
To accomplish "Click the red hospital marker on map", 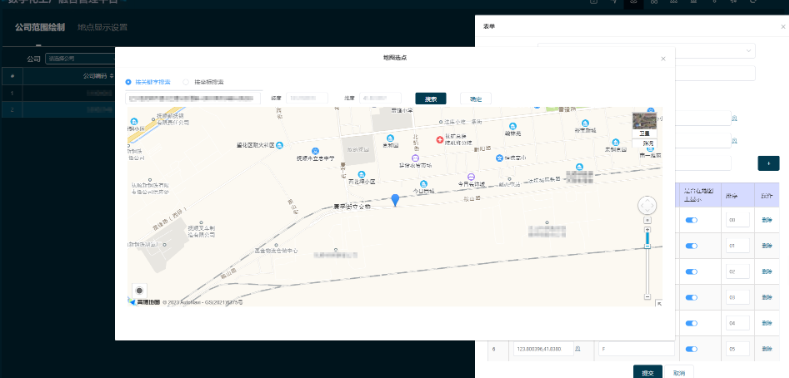I will pos(440,139).
